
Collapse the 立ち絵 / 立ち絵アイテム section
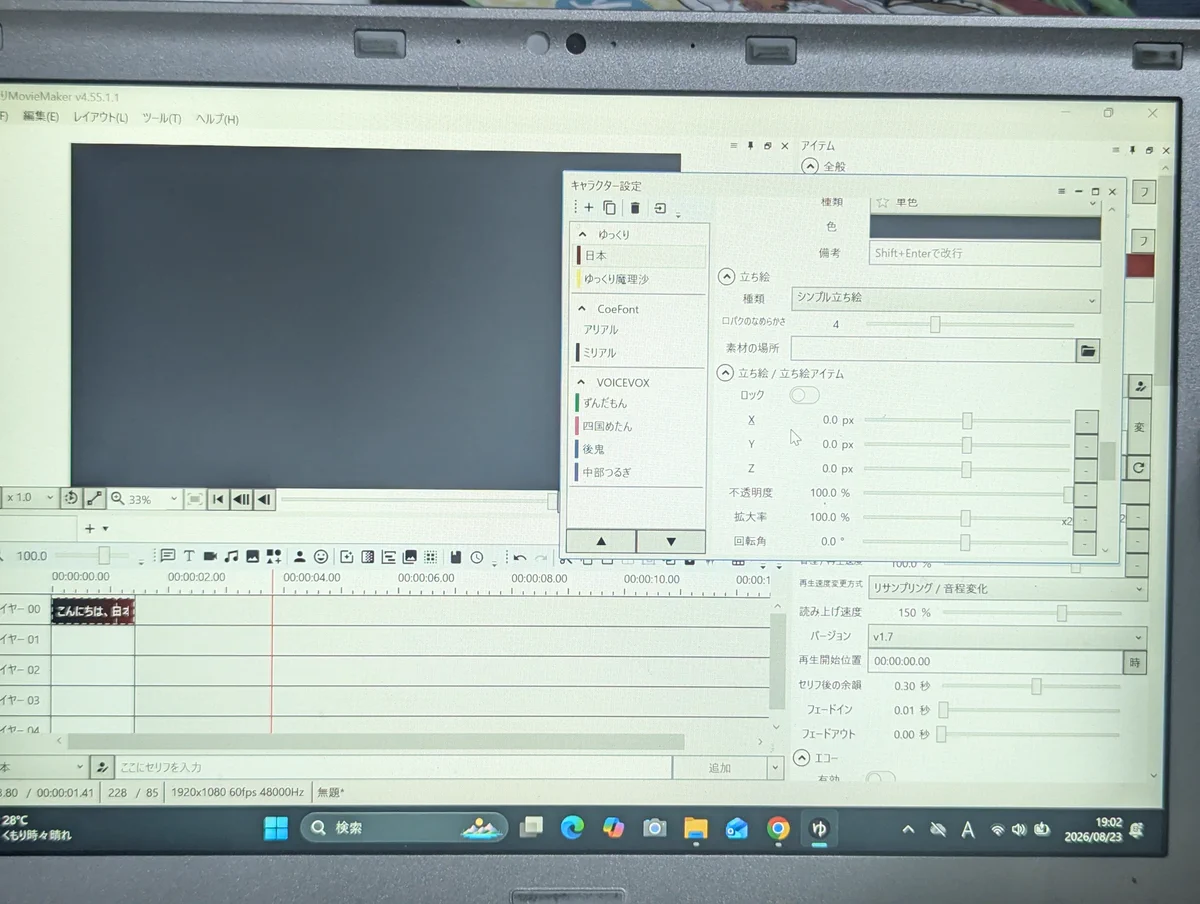(726, 373)
